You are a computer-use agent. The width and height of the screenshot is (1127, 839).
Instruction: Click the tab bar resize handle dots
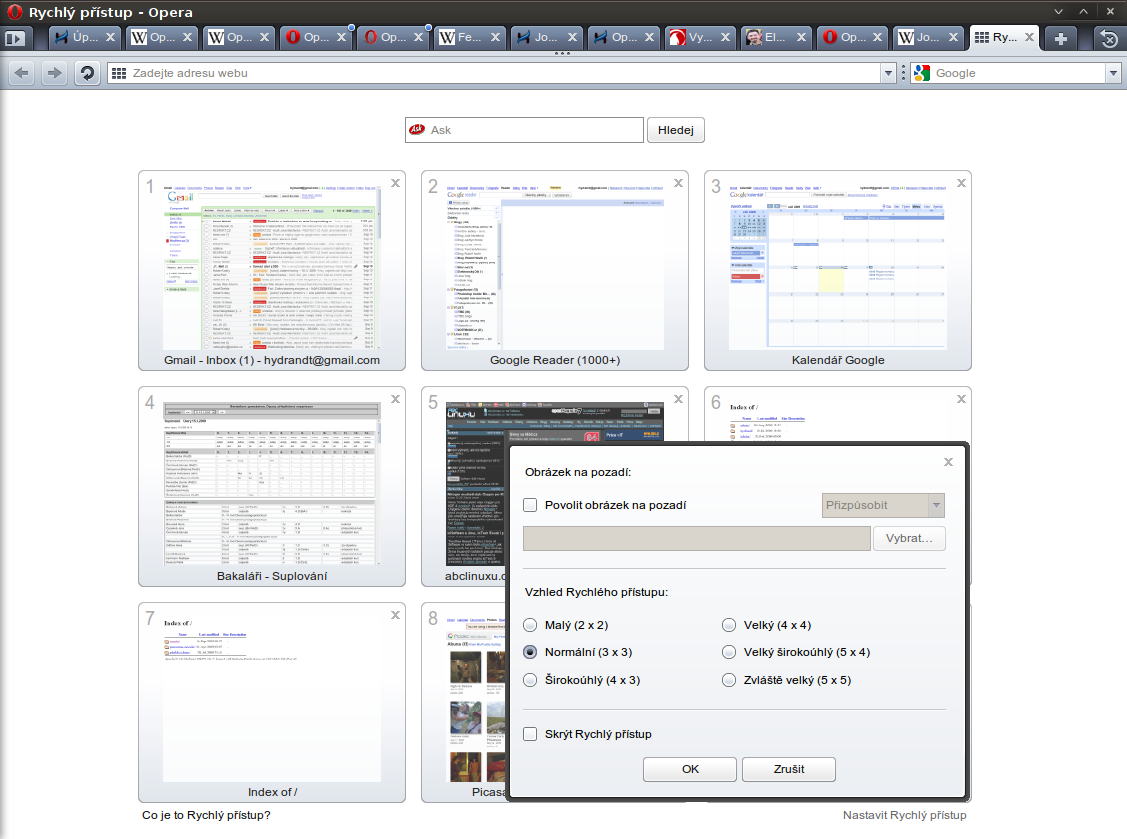562,53
